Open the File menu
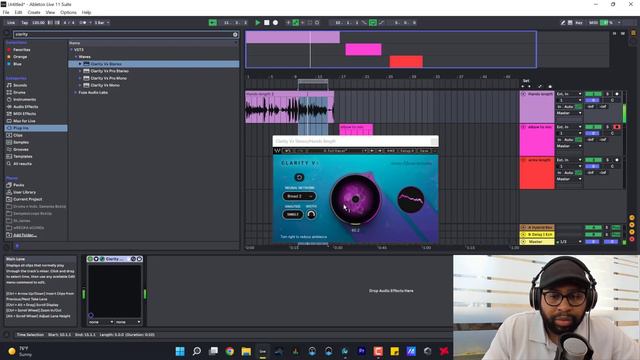This screenshot has height=360, width=640. [x=6, y=12]
